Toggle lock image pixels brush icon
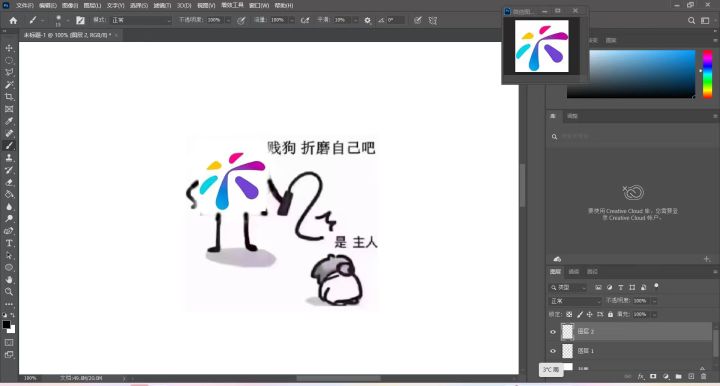Image resolution: width=720 pixels, height=386 pixels. click(x=579, y=314)
